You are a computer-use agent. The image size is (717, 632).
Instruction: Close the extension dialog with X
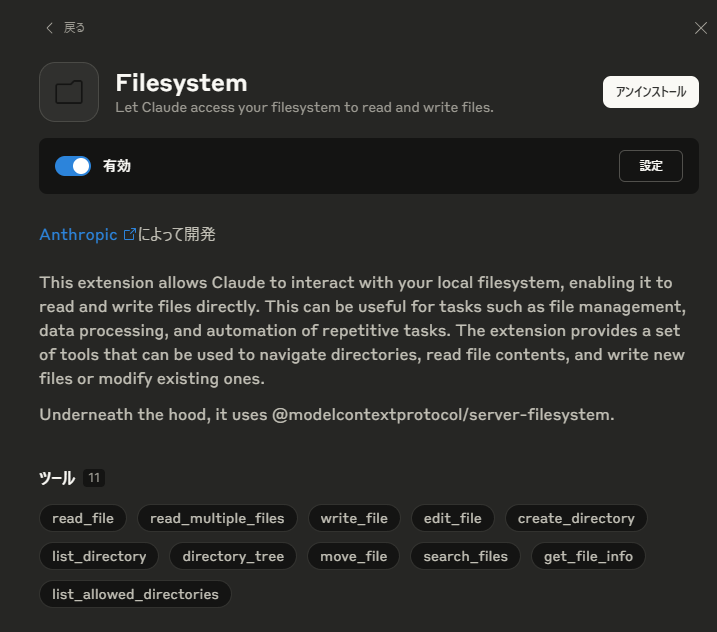(701, 28)
